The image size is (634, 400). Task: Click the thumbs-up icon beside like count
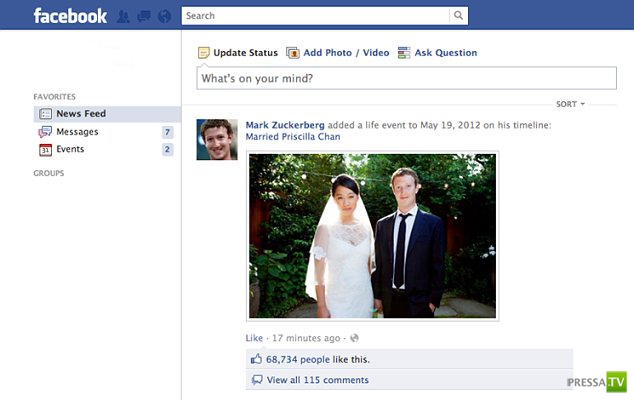257,358
